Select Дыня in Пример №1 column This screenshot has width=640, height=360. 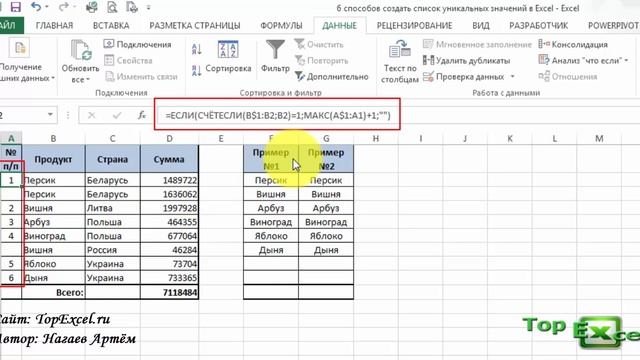271,250
